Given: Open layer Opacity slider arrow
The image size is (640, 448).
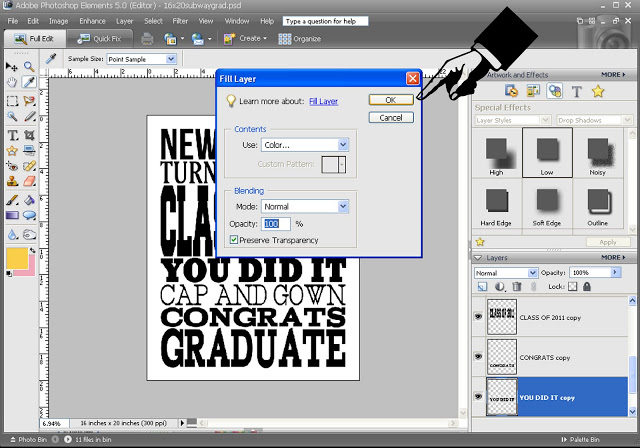Looking at the screenshot, I should [616, 272].
